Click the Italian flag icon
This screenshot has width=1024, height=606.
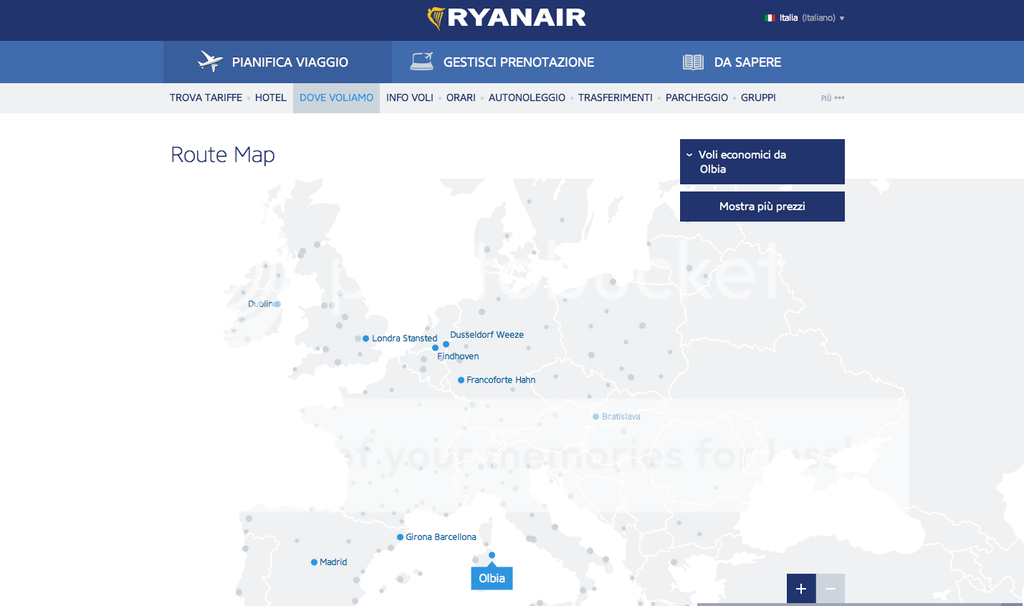770,18
